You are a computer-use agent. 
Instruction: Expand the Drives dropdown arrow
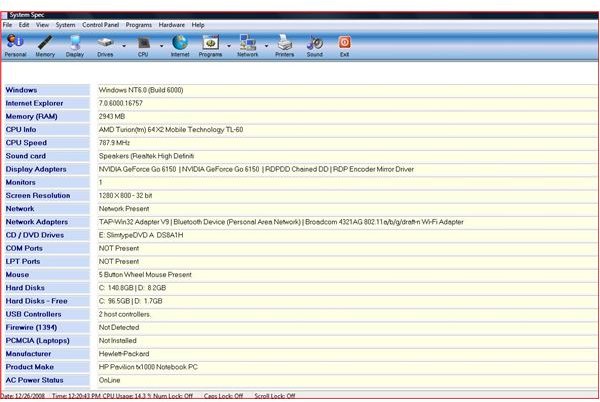click(x=124, y=46)
